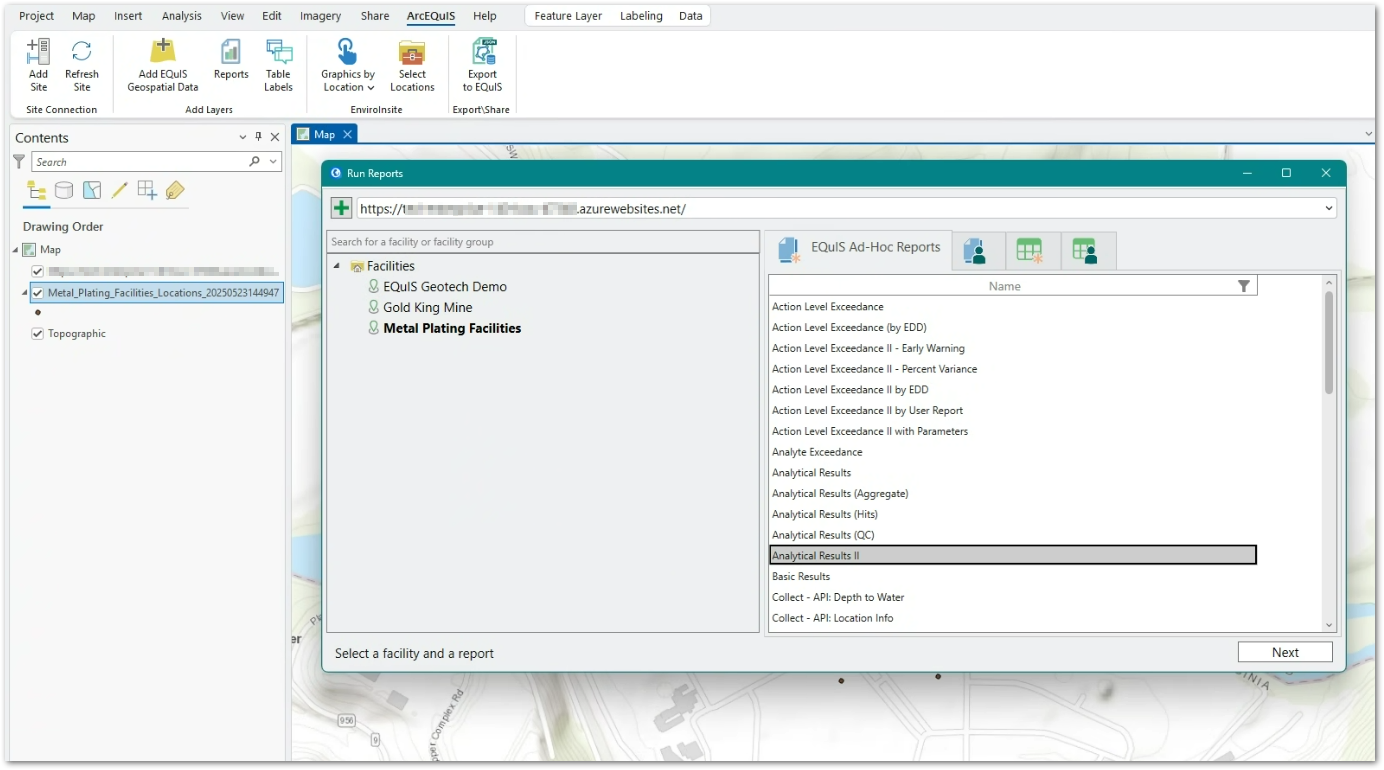Screen dimensions: 1384x770
Task: Switch to EQuIS Ad-Hoc Reports tab
Action: tap(860, 248)
